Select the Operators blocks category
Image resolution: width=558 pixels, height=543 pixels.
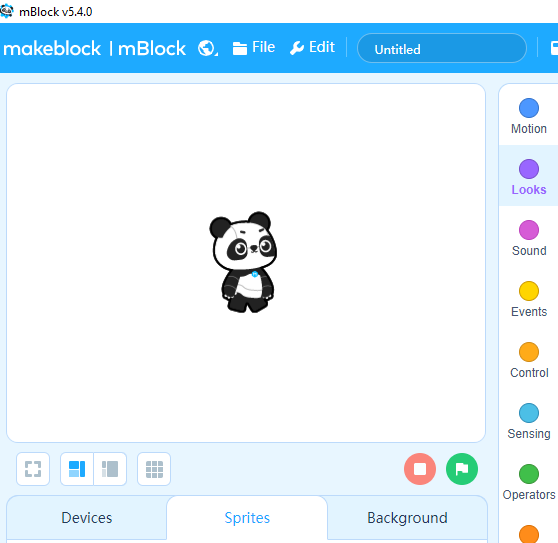(528, 482)
